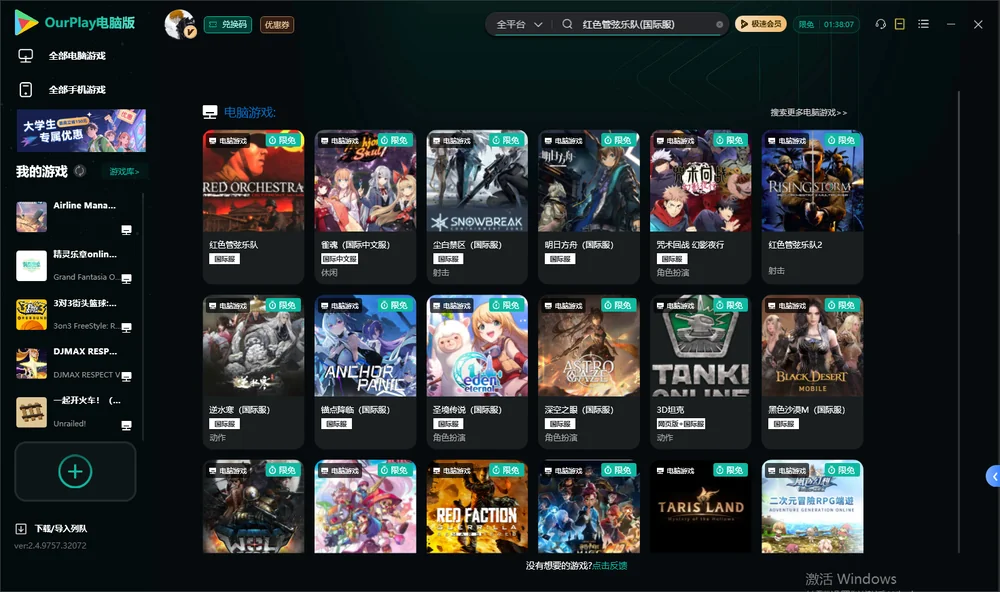1000x592 pixels.
Task: Click the search magnifier icon
Action: [x=567, y=24]
